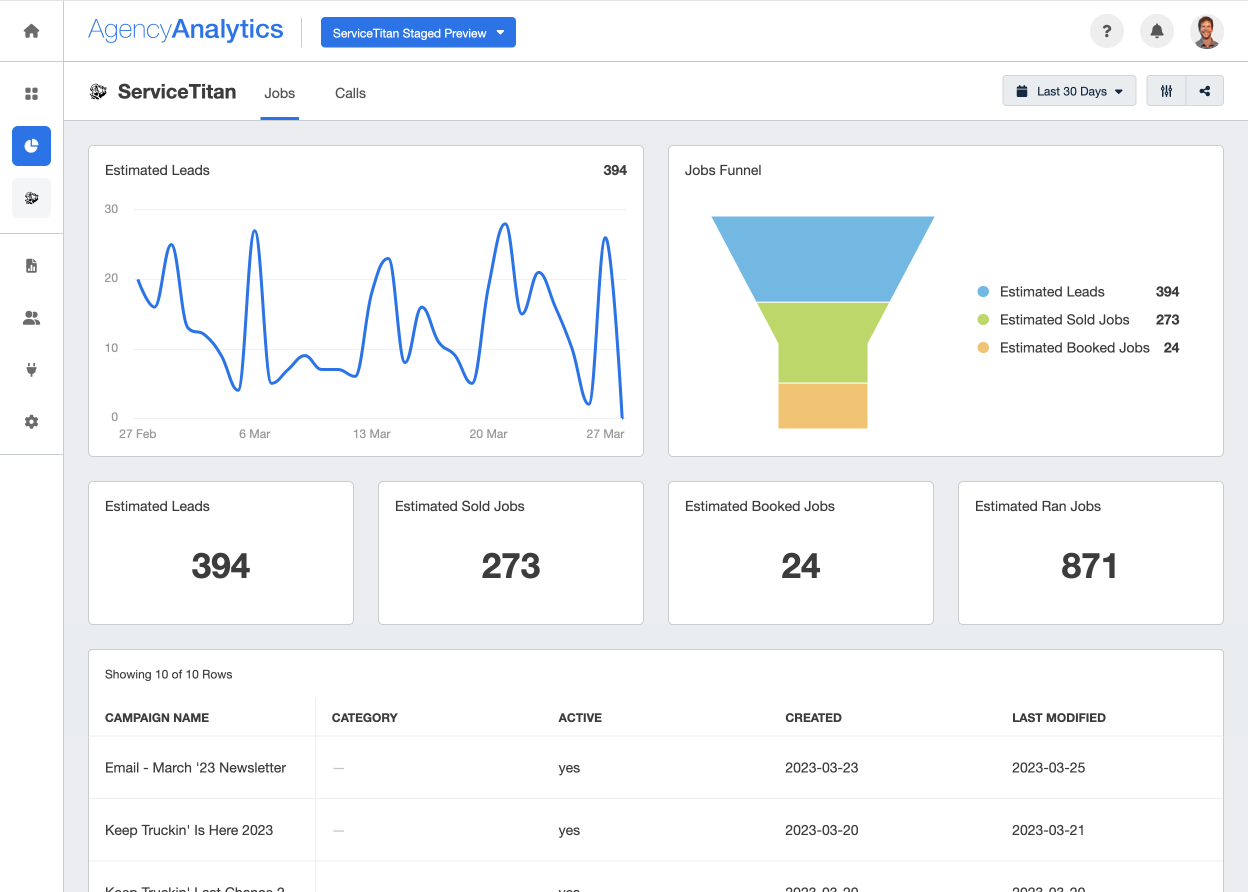Click the 20 Mar label on the chart axis
The height and width of the screenshot is (892, 1248).
489,434
